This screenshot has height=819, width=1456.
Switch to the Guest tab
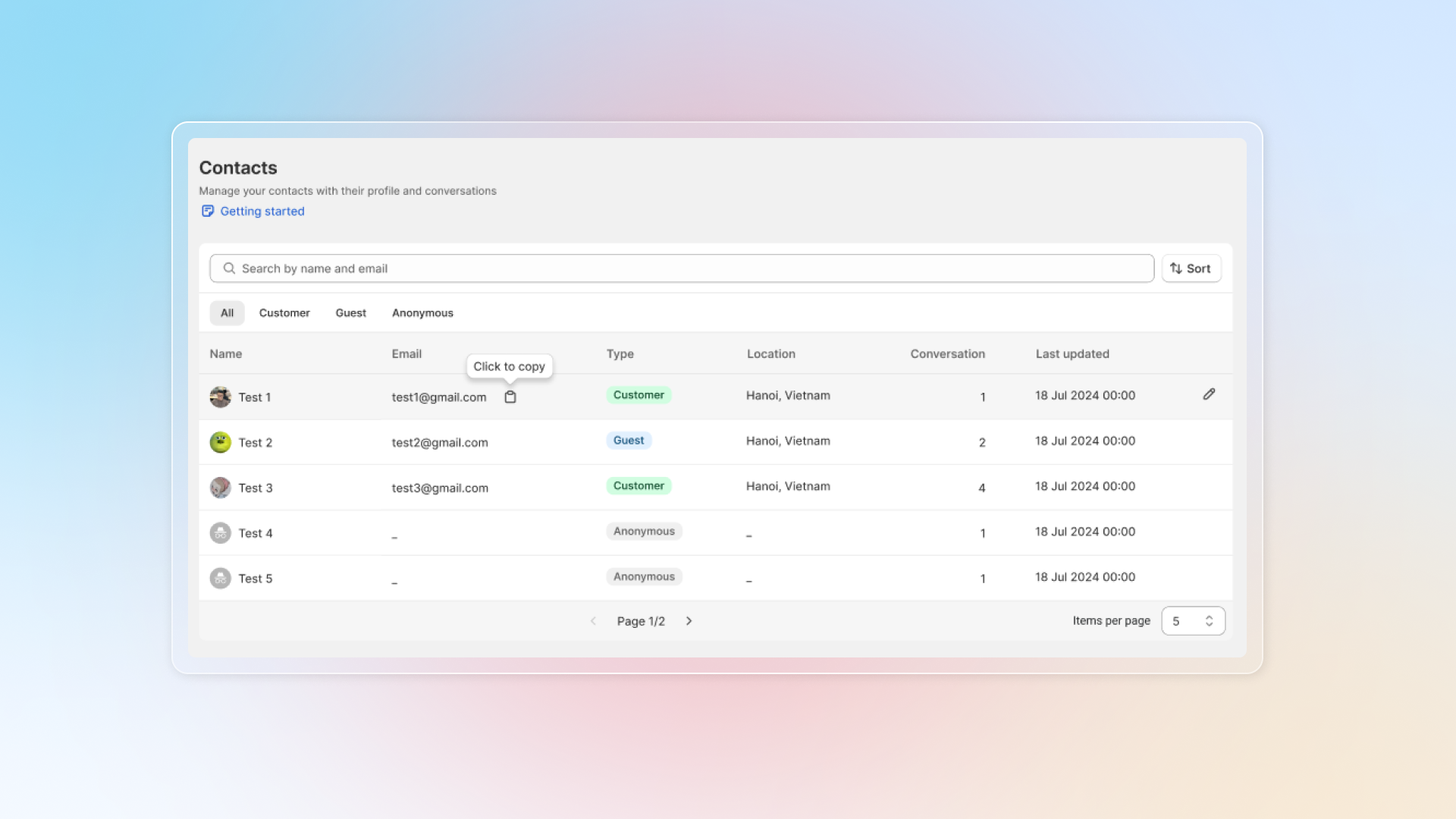tap(350, 313)
